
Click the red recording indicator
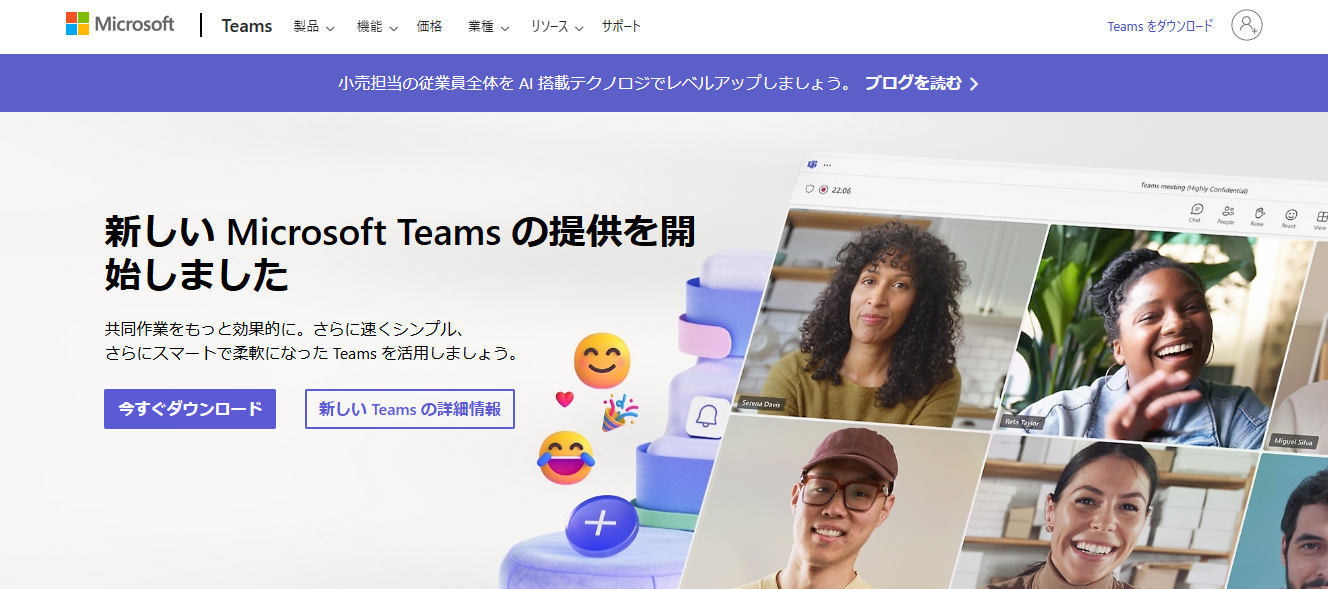824,190
